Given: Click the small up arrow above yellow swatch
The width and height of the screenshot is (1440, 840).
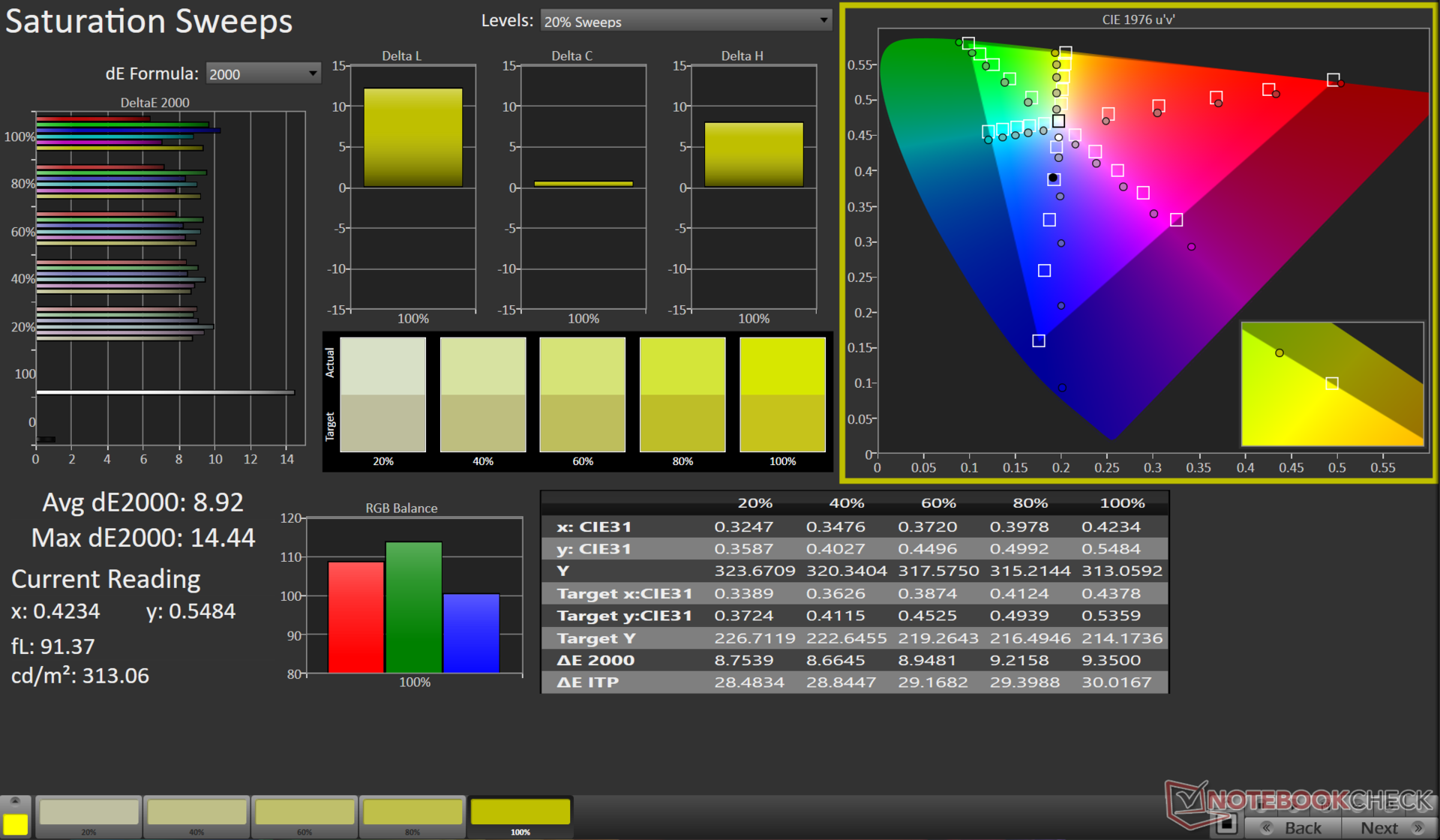Looking at the screenshot, I should coord(15,801).
